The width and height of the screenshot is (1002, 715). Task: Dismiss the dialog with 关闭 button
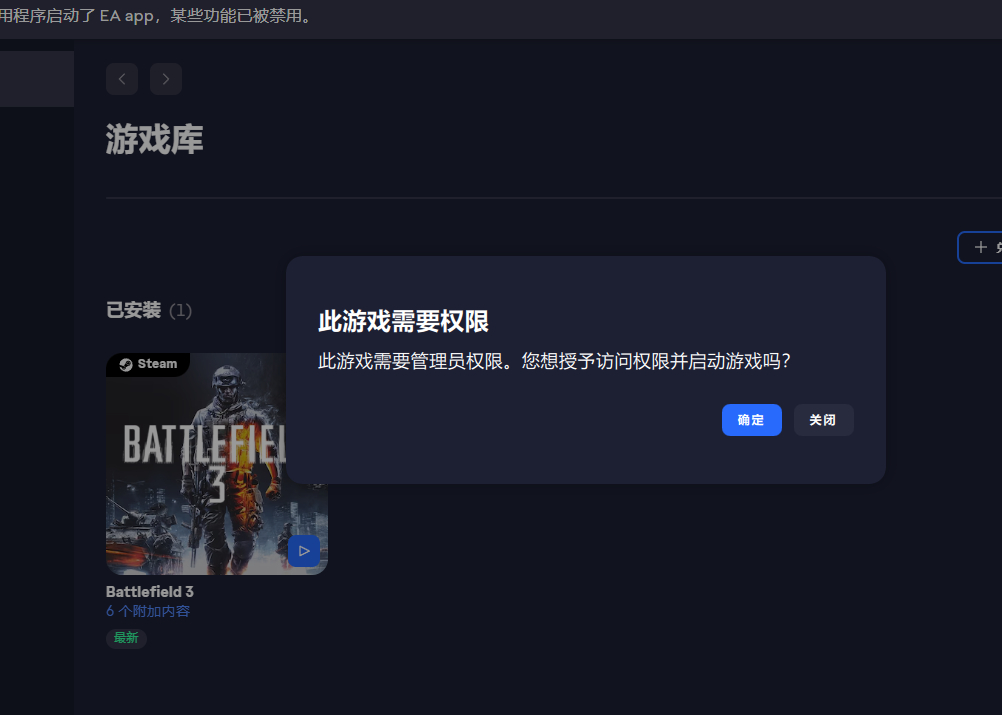(823, 420)
